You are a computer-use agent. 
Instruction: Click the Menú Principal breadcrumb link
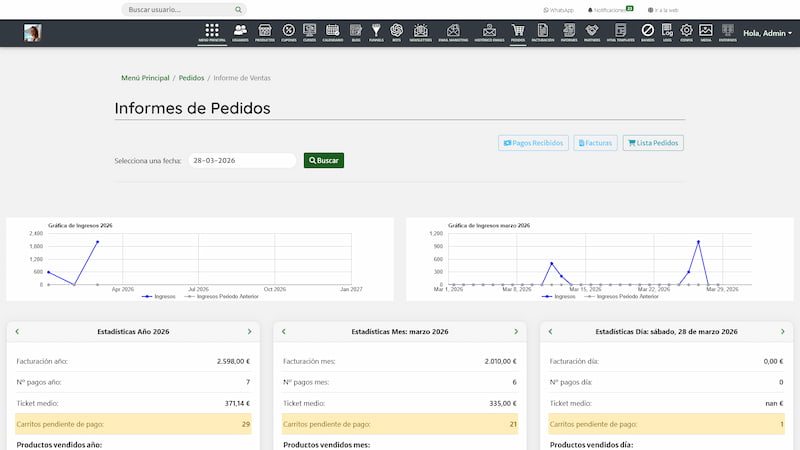[x=145, y=77]
